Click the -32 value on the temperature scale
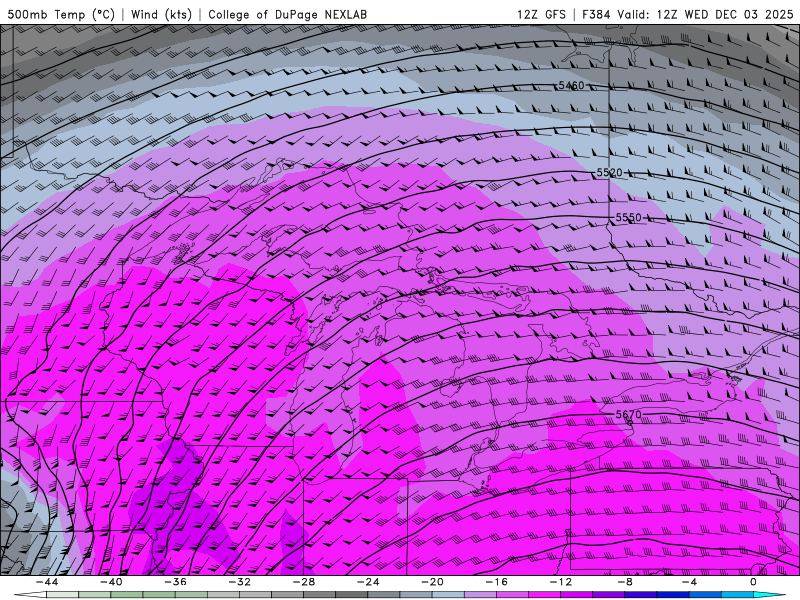The height and width of the screenshot is (600, 800). [240, 582]
